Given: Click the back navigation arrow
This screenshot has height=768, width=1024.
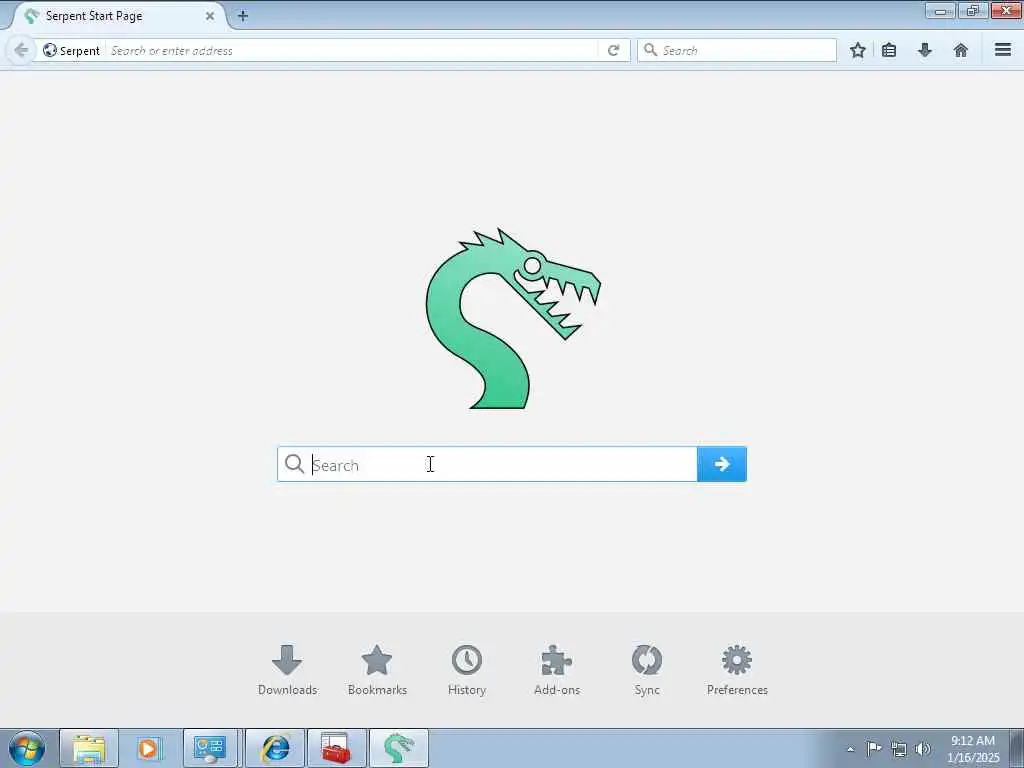Looking at the screenshot, I should pyautogui.click(x=21, y=50).
